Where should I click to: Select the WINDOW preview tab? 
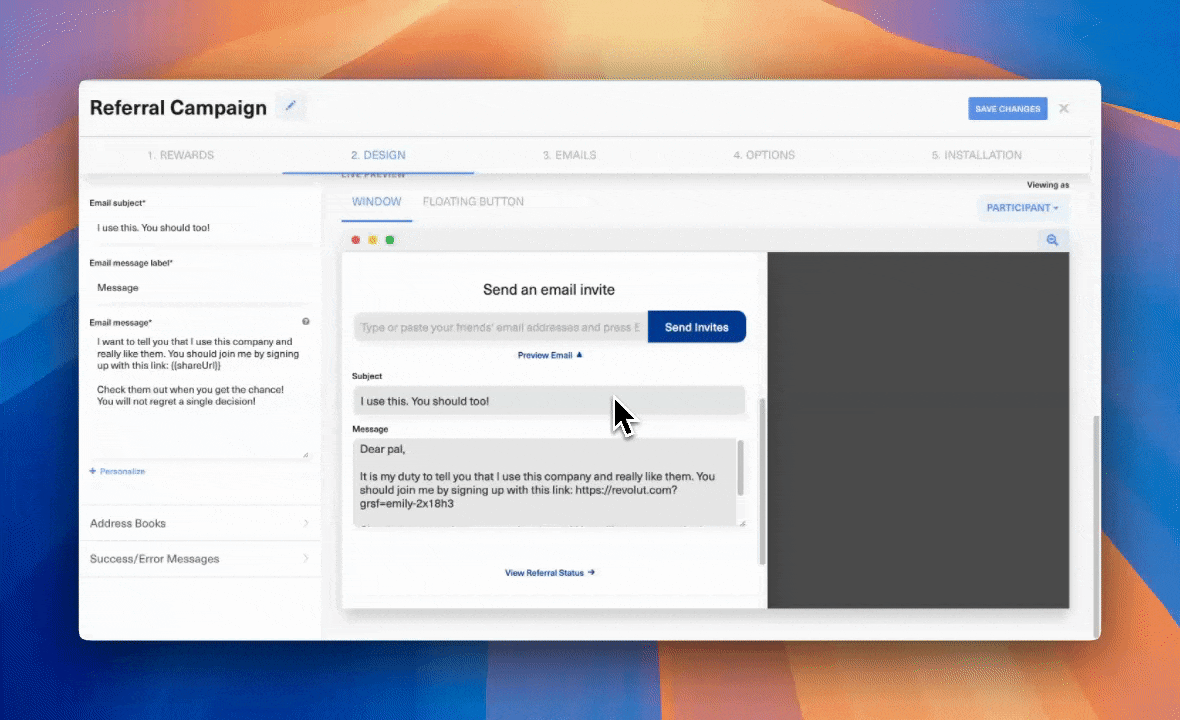pyautogui.click(x=376, y=201)
